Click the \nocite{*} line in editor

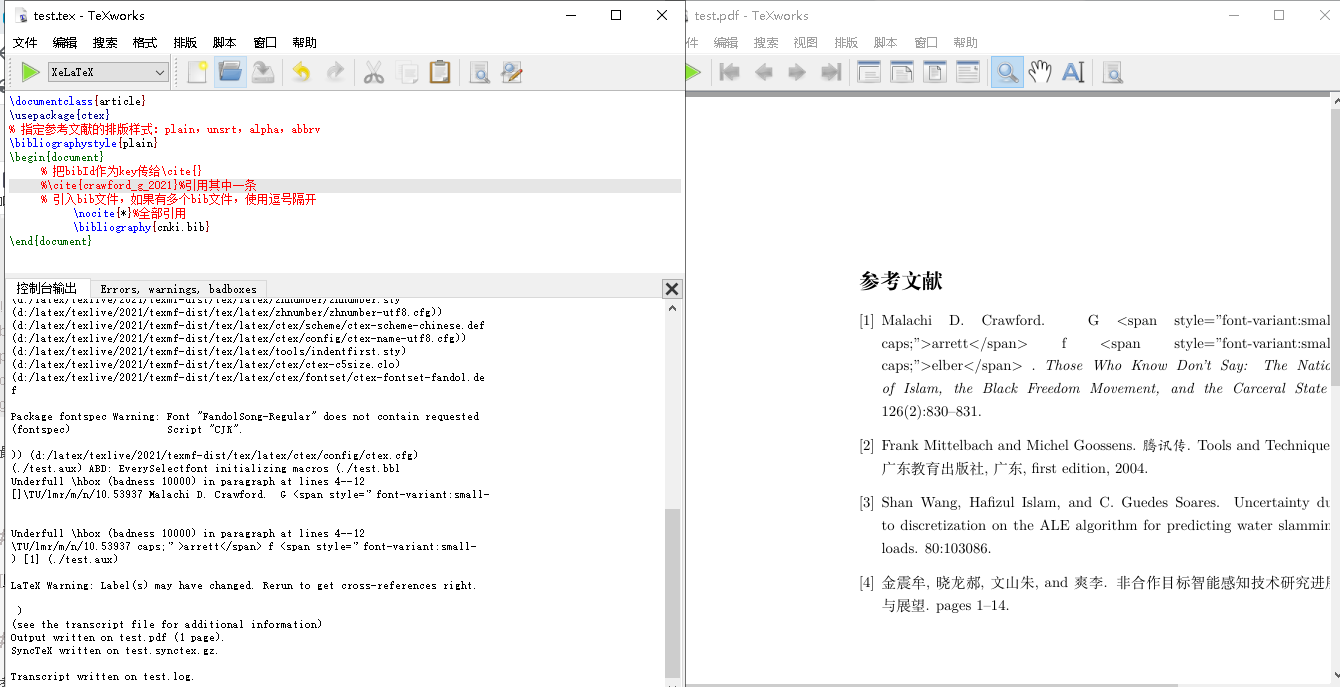[130, 213]
